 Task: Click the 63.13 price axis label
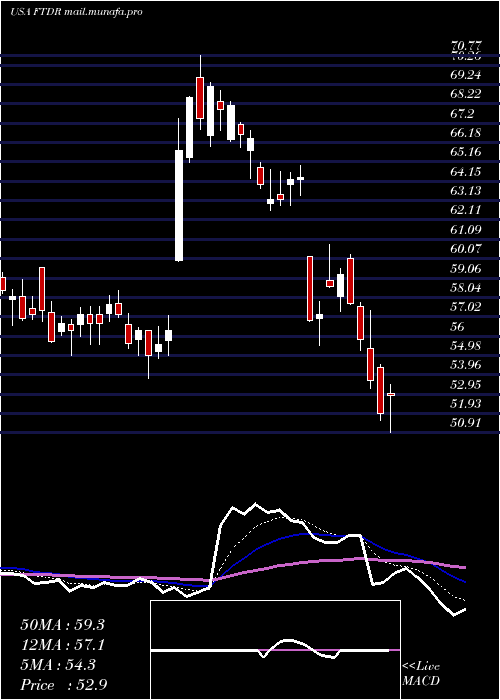466,191
